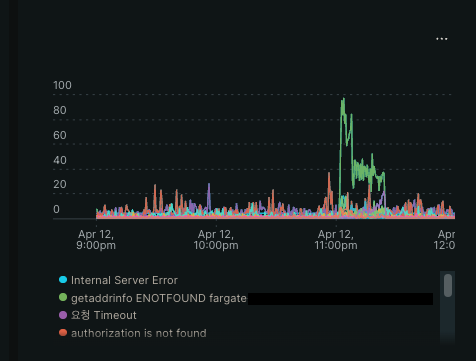
Task: Click the 100 y-axis label
Action: 62,85
